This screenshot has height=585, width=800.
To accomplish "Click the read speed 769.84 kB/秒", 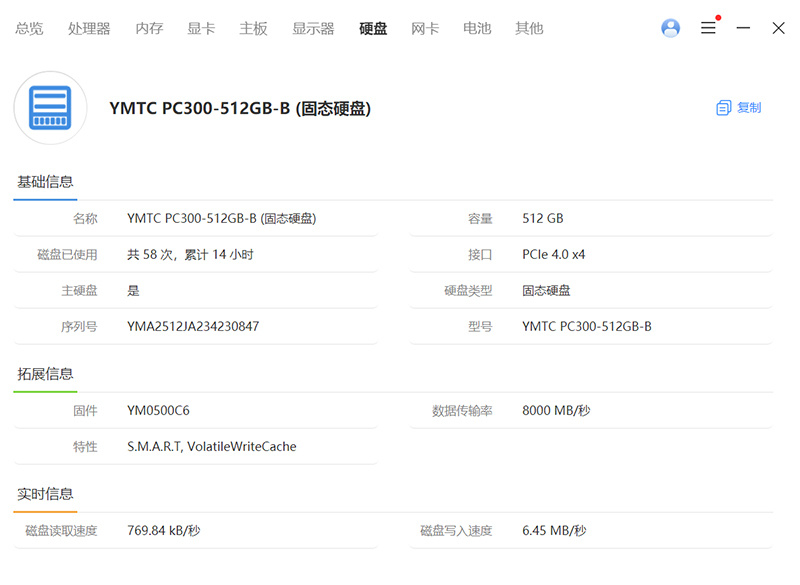I will [164, 531].
